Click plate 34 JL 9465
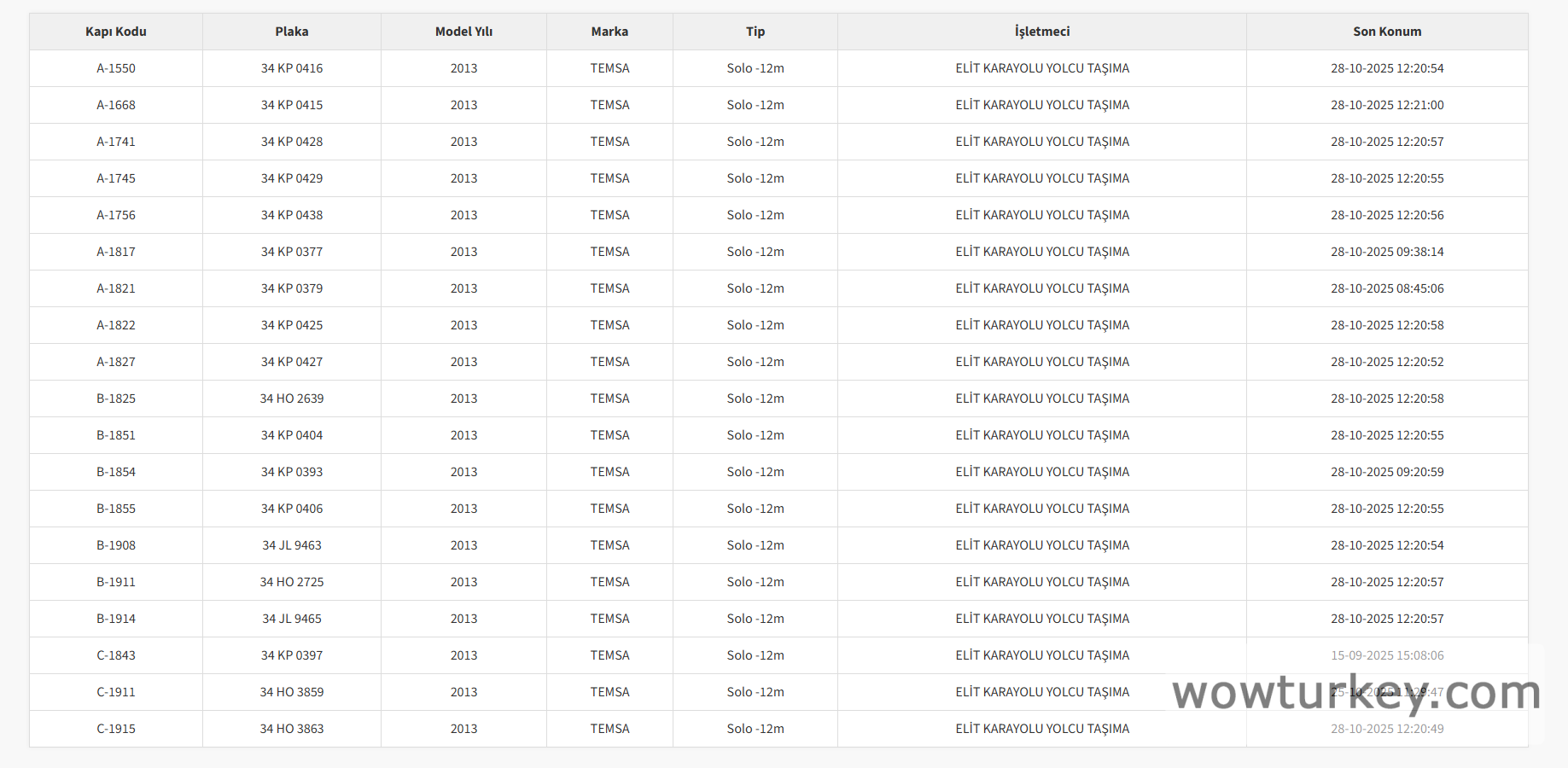The height and width of the screenshot is (768, 1568). pos(292,619)
